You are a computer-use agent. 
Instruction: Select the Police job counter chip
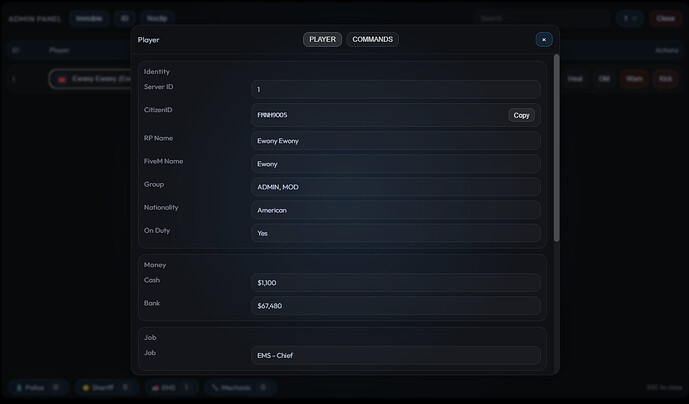[x=39, y=387]
